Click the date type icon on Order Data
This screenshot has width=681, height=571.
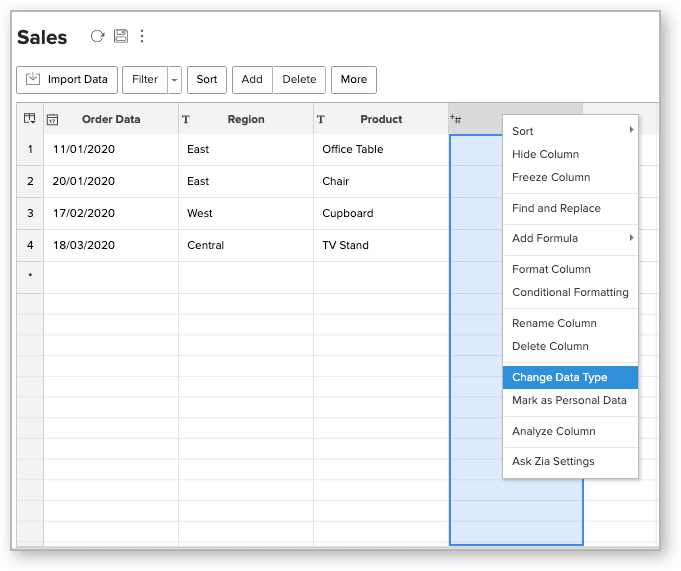click(52, 120)
